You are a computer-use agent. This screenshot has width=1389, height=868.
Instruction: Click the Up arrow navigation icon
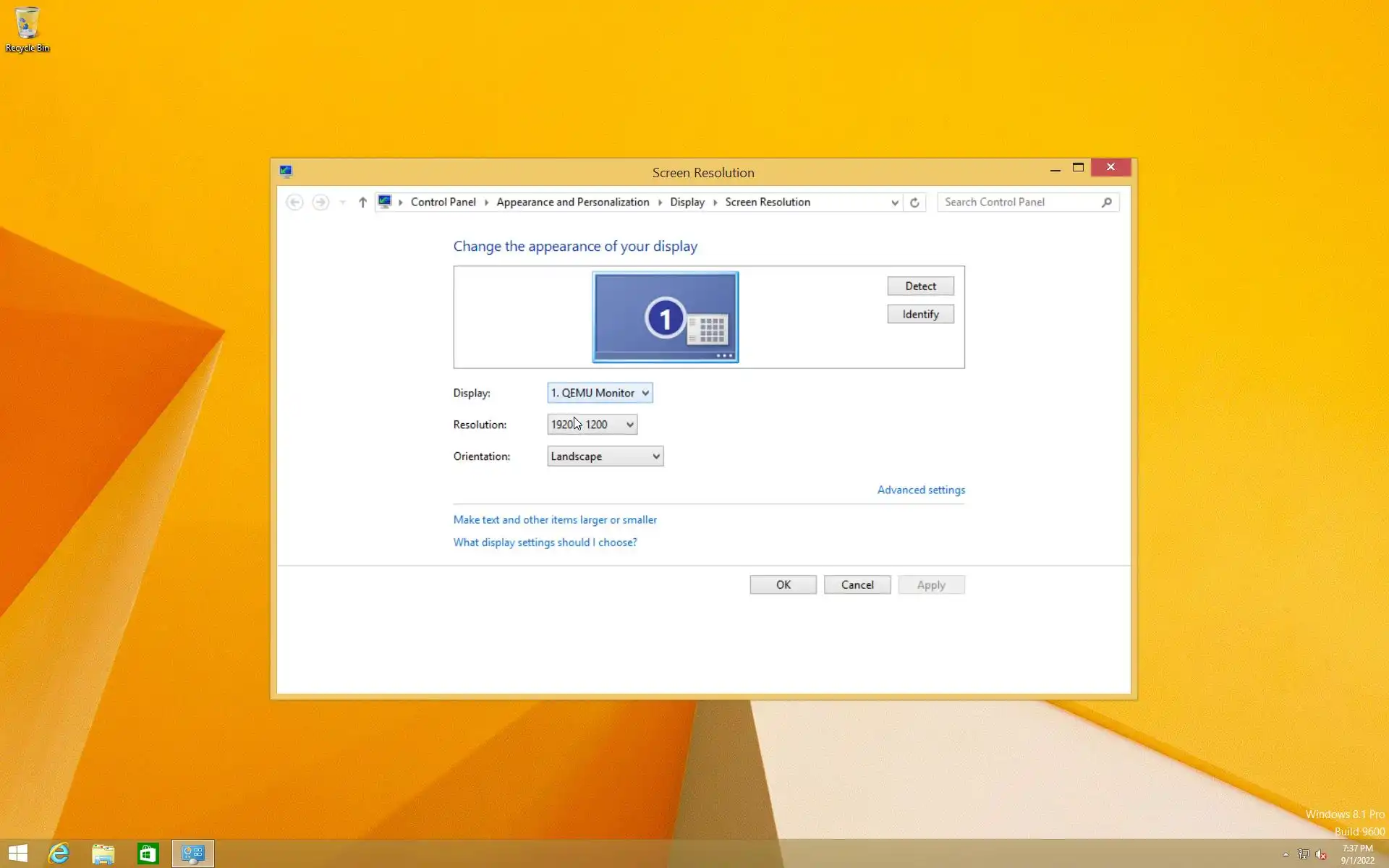362,203
